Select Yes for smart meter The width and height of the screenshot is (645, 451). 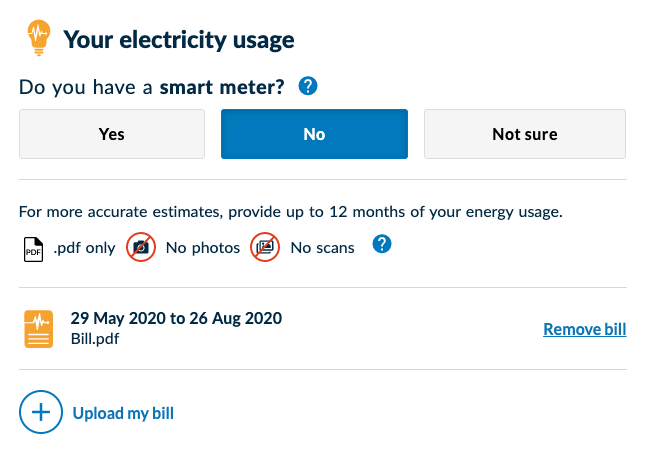coord(112,134)
